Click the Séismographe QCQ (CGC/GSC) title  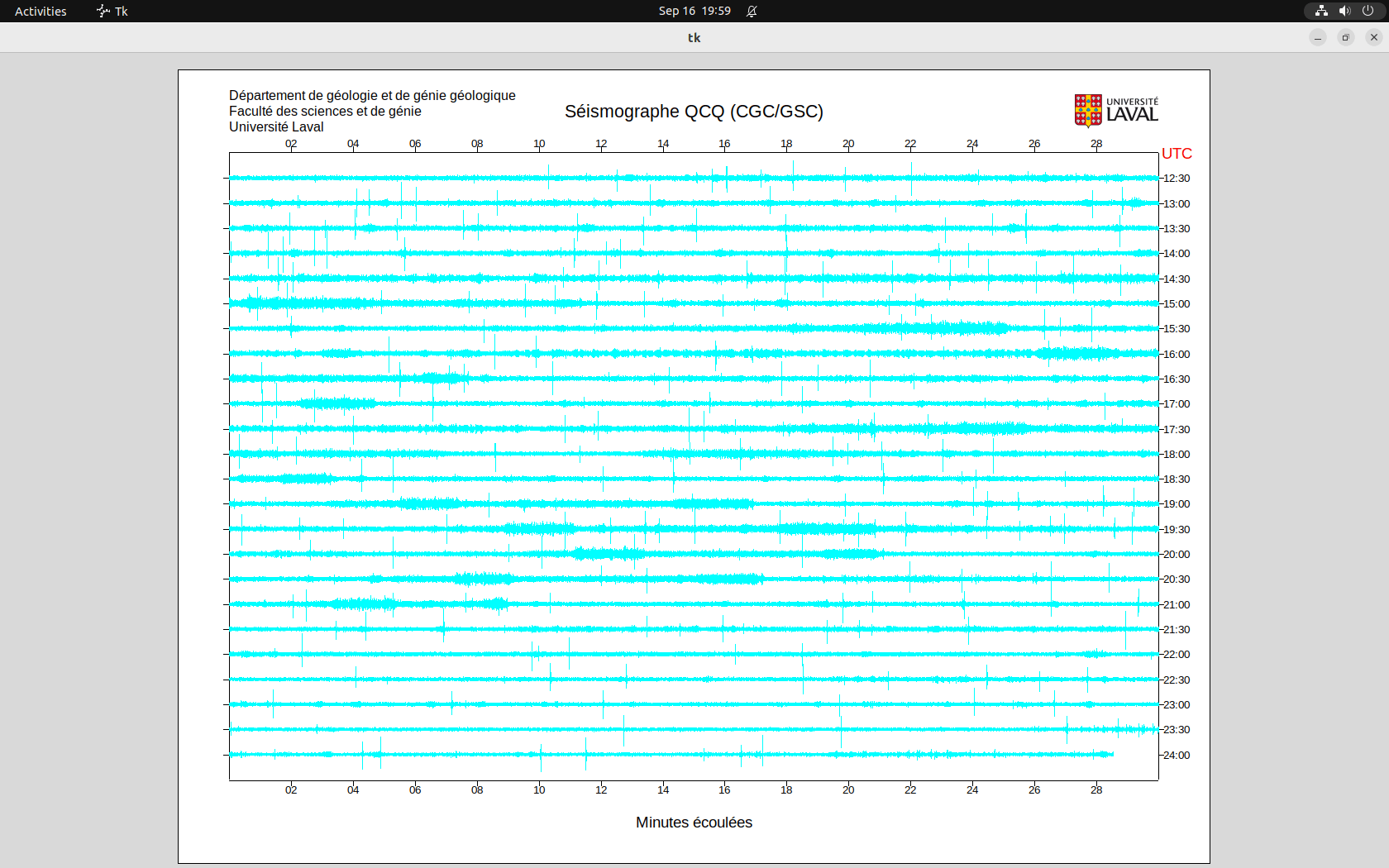[694, 112]
